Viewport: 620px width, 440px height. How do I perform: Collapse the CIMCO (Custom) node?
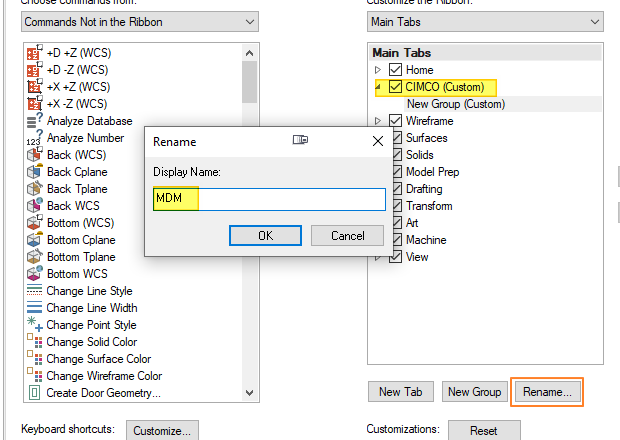coord(378,87)
